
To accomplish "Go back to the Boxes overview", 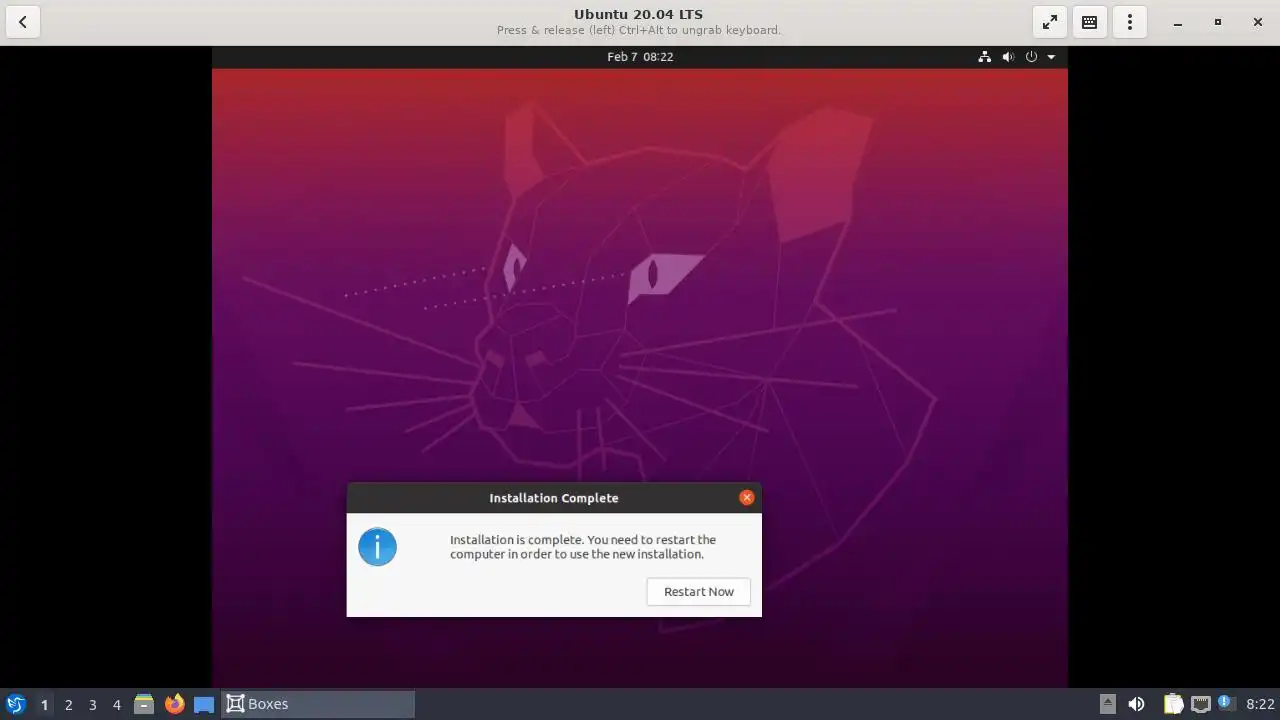I will coord(22,22).
